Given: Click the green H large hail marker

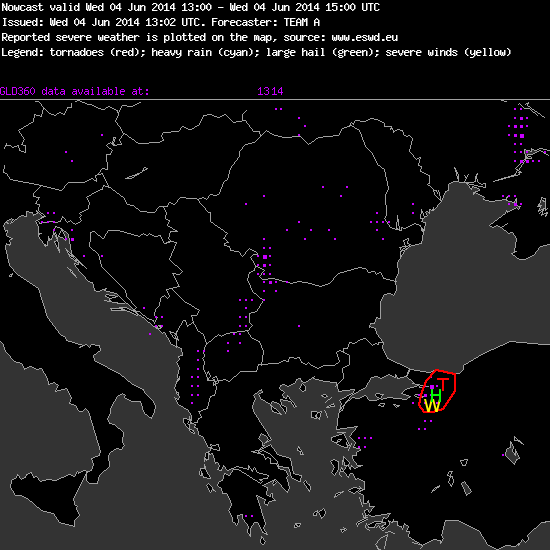Looking at the screenshot, I should tap(435, 395).
